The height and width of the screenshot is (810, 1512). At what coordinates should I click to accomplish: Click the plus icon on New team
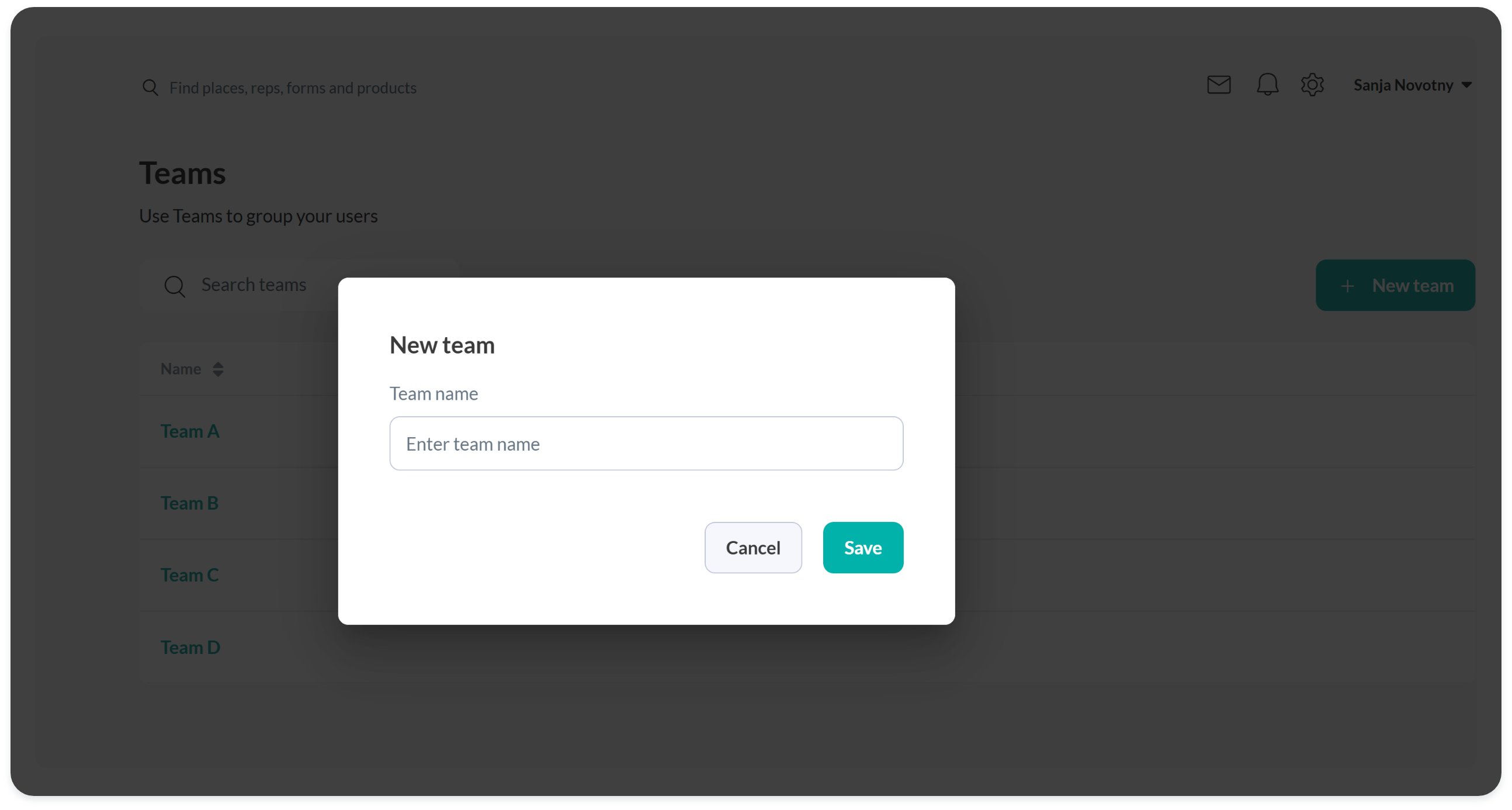coord(1348,286)
